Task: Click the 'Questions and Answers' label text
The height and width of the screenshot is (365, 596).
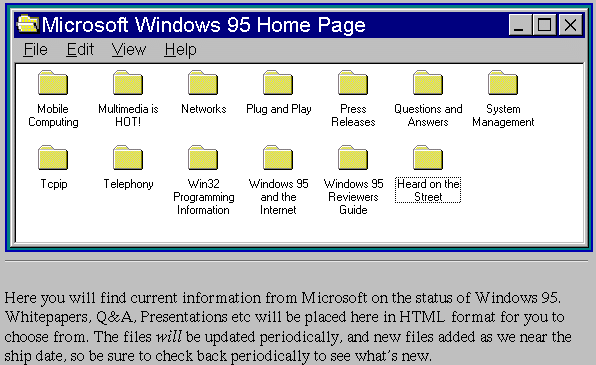Action: pos(428,116)
